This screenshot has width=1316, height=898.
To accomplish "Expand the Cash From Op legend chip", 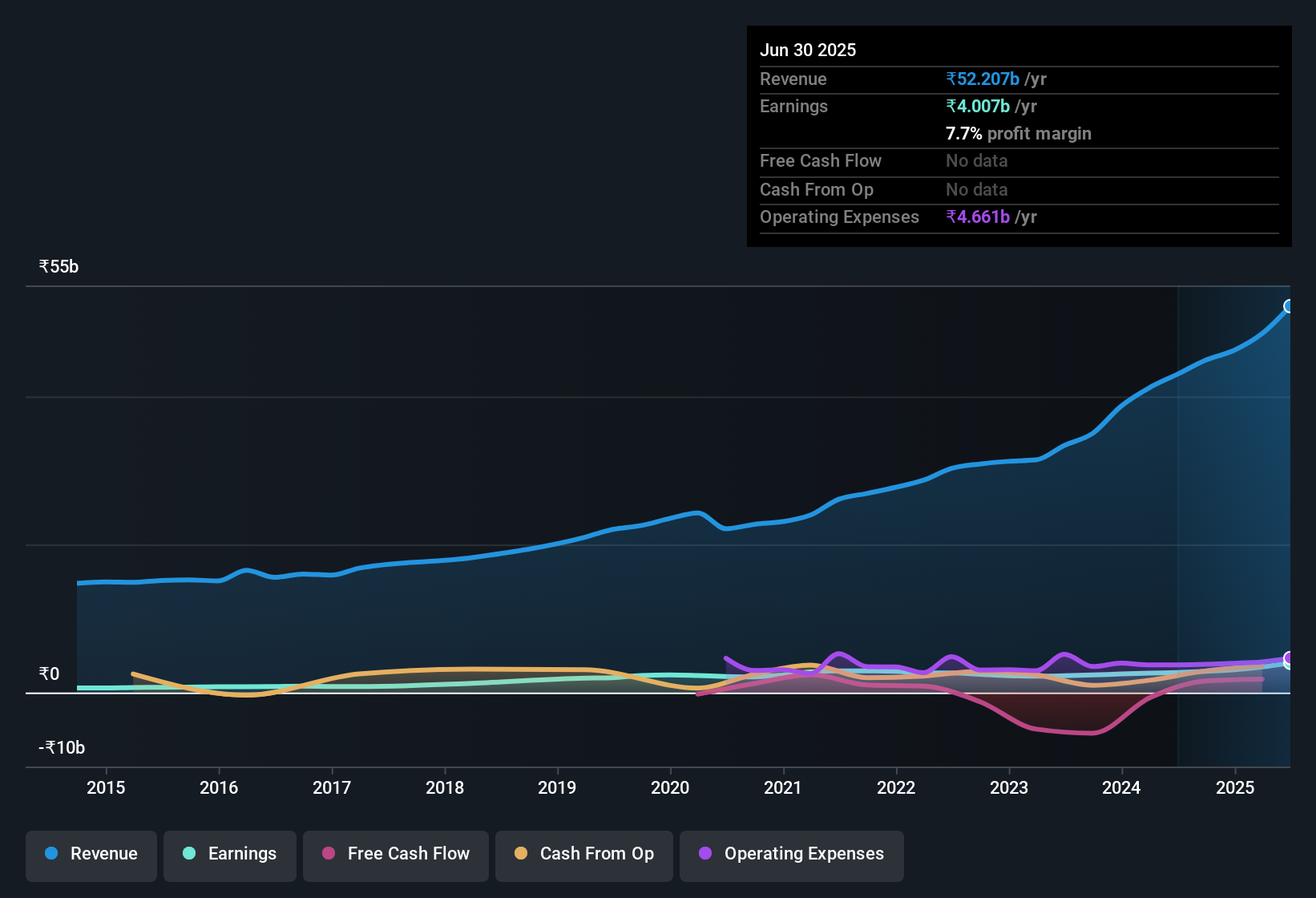I will click(x=583, y=854).
